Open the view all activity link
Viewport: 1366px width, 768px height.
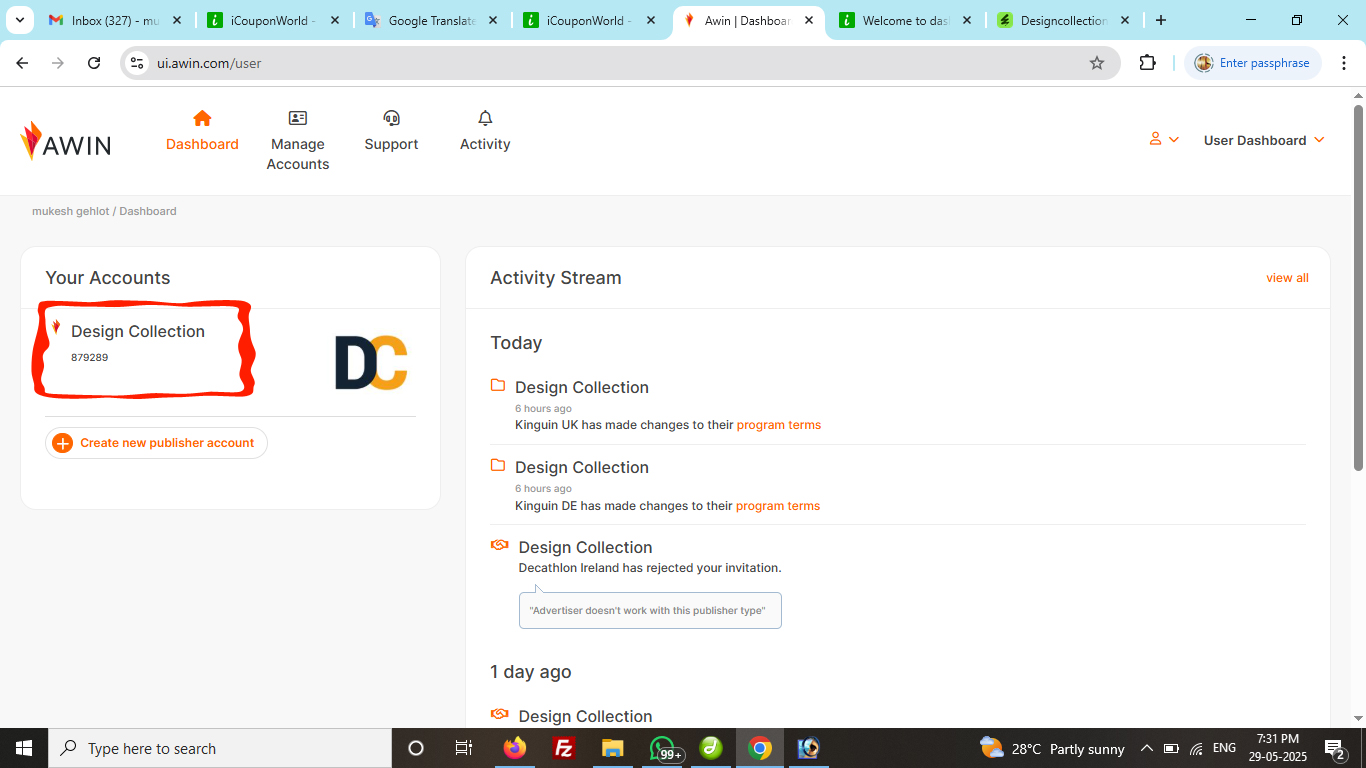point(1287,278)
